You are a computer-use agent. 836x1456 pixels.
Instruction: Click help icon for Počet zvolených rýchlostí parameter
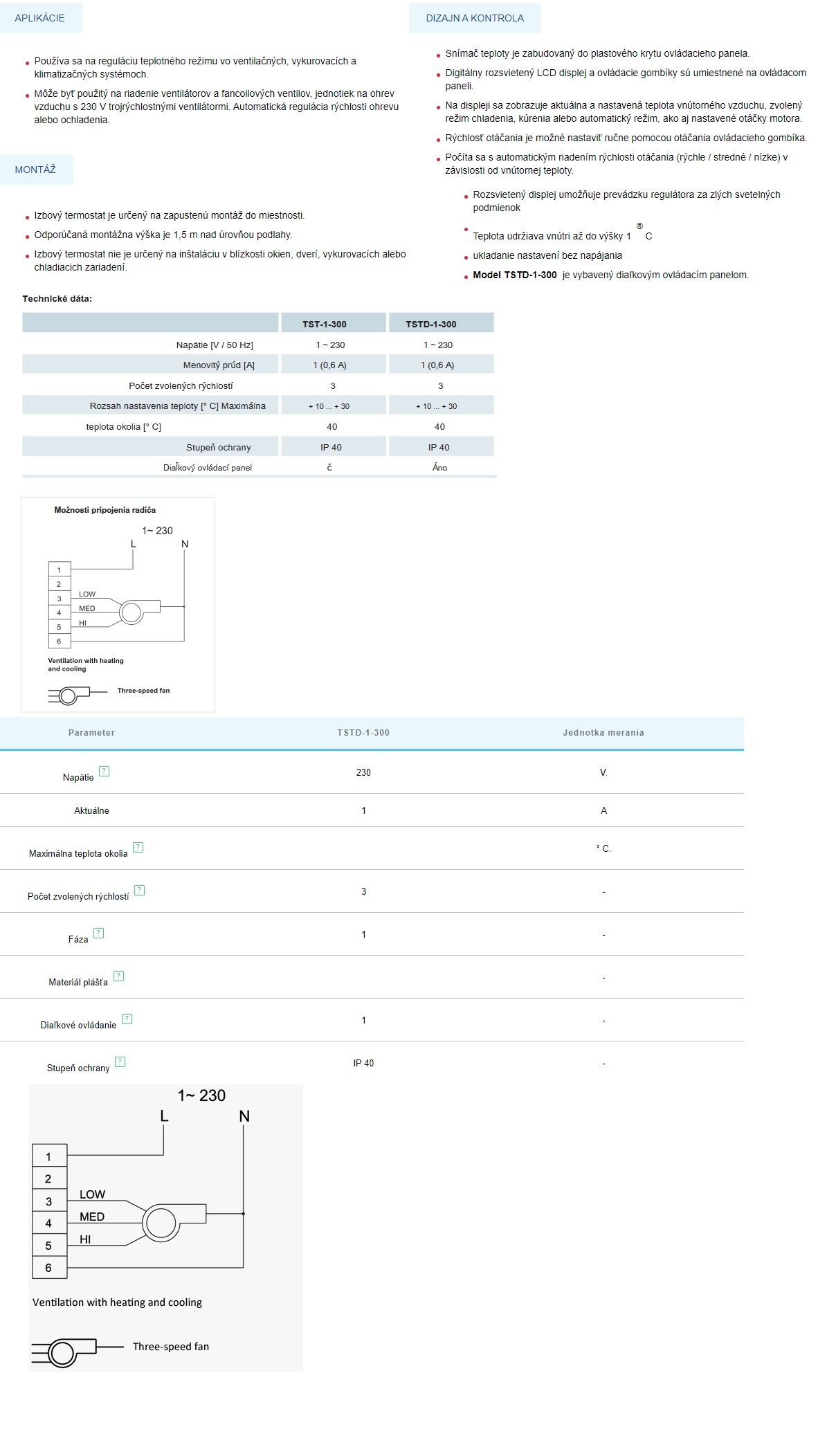[x=139, y=890]
